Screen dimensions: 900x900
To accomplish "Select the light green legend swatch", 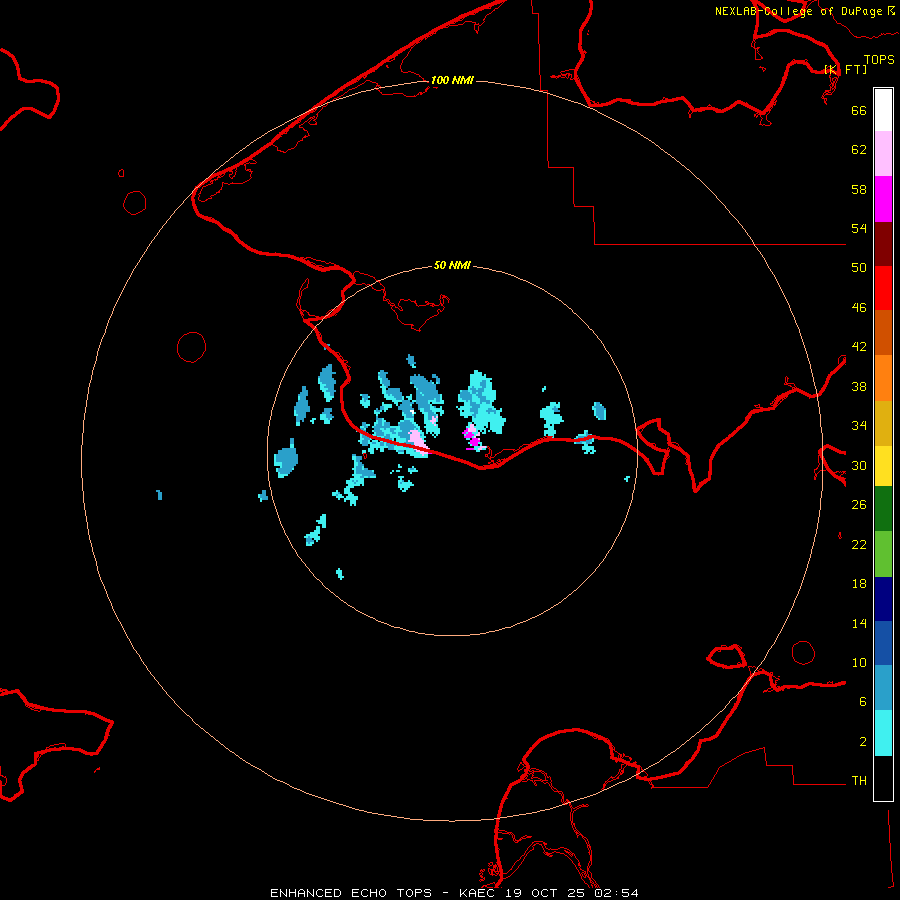I will coord(883,554).
